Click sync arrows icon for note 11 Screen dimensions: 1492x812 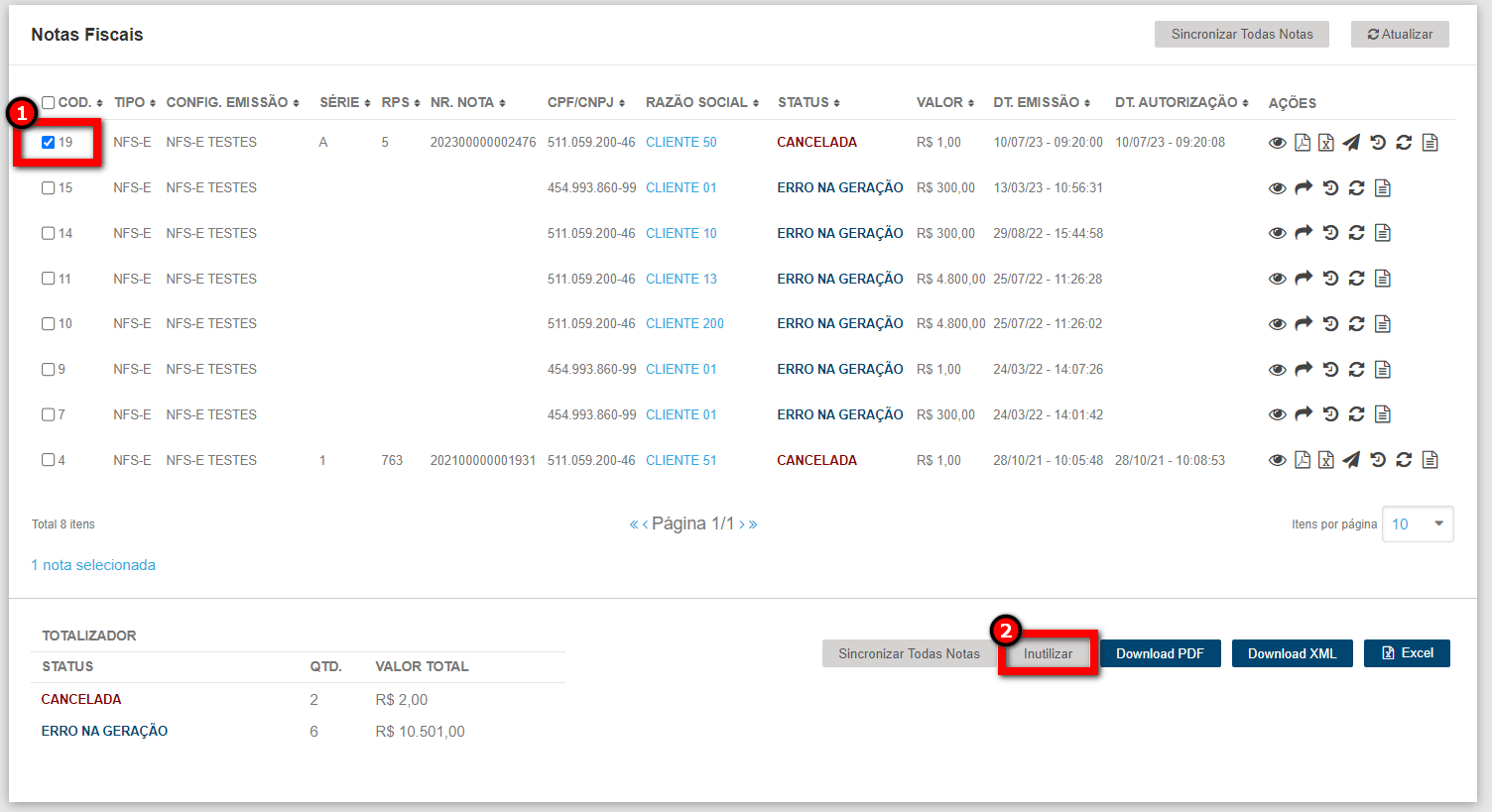[1356, 279]
